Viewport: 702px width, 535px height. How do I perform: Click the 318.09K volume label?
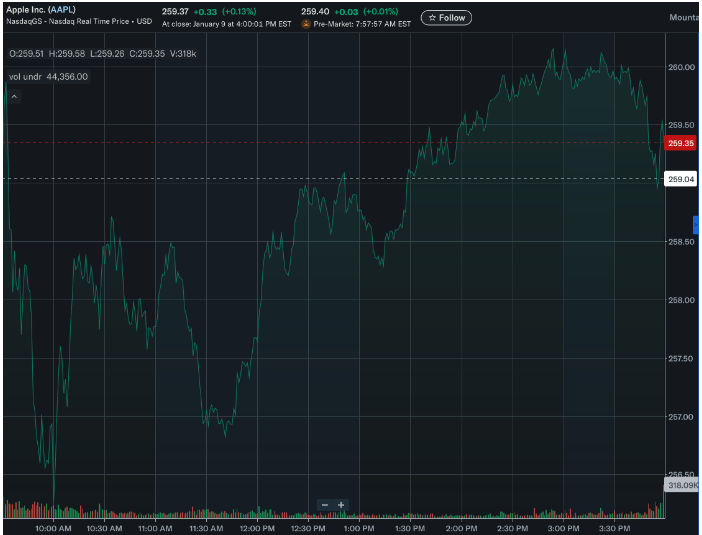pyautogui.click(x=681, y=485)
